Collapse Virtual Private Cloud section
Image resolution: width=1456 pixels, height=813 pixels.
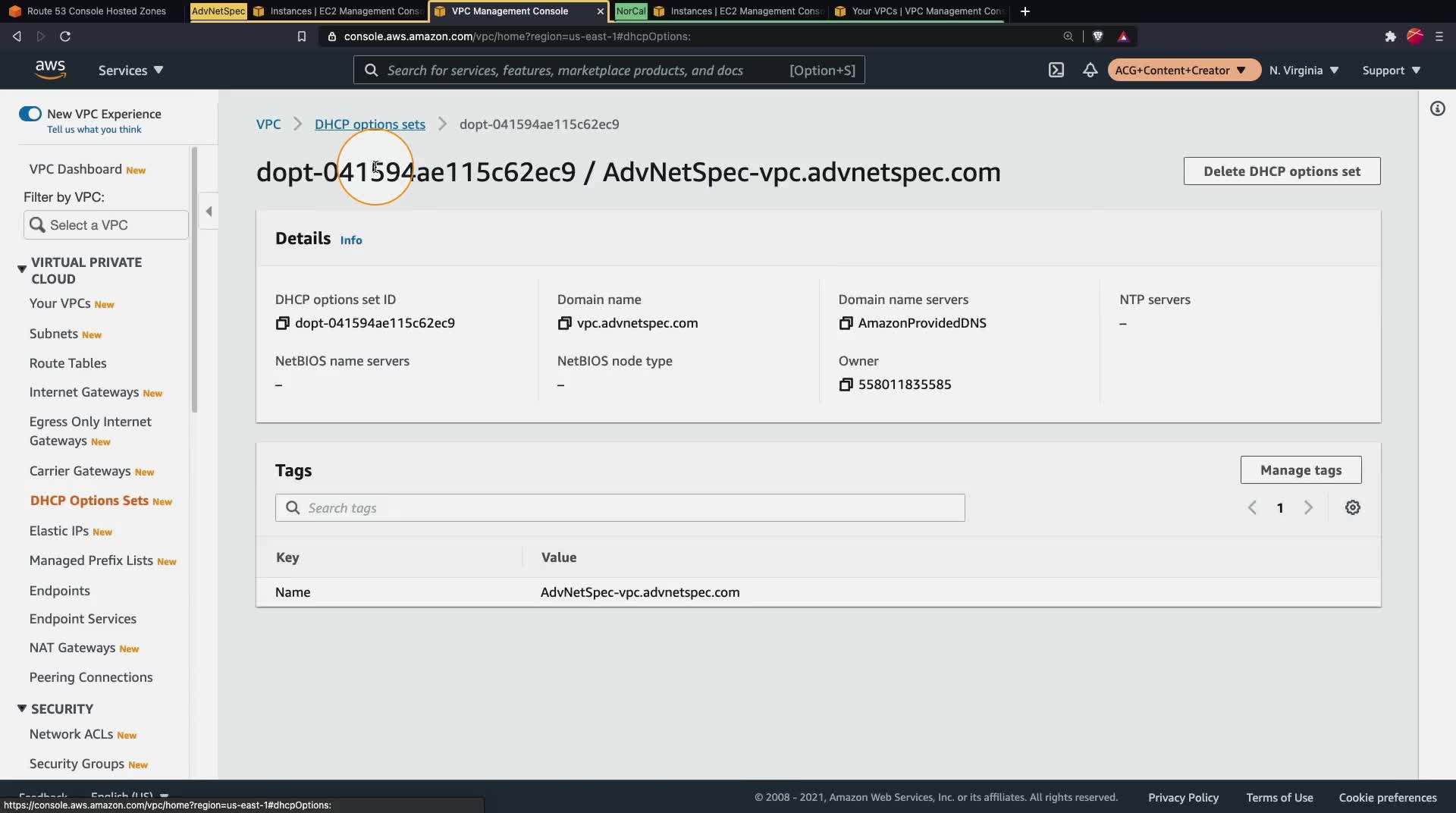coord(22,269)
